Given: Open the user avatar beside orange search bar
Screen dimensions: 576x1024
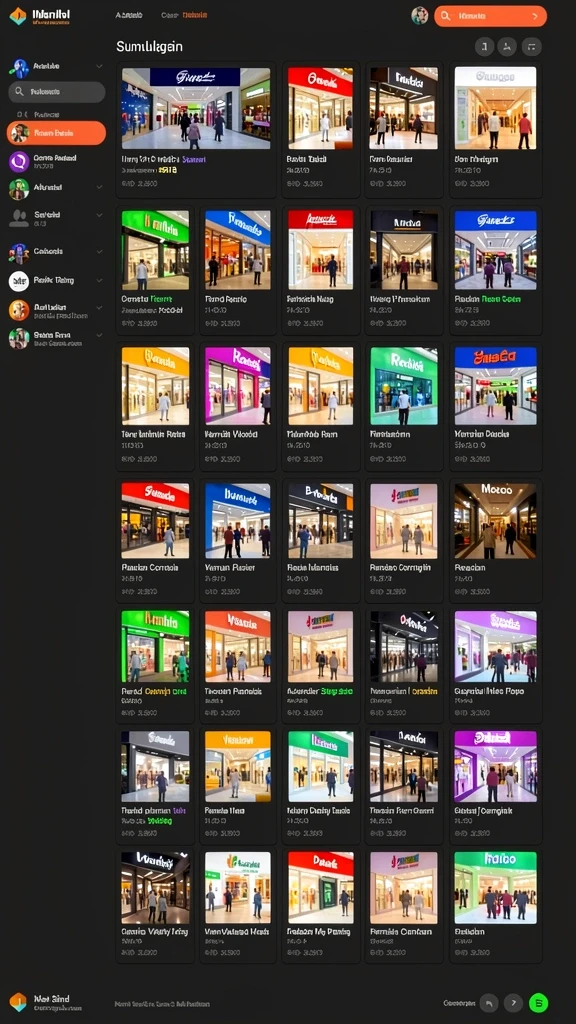Looking at the screenshot, I should pos(420,16).
